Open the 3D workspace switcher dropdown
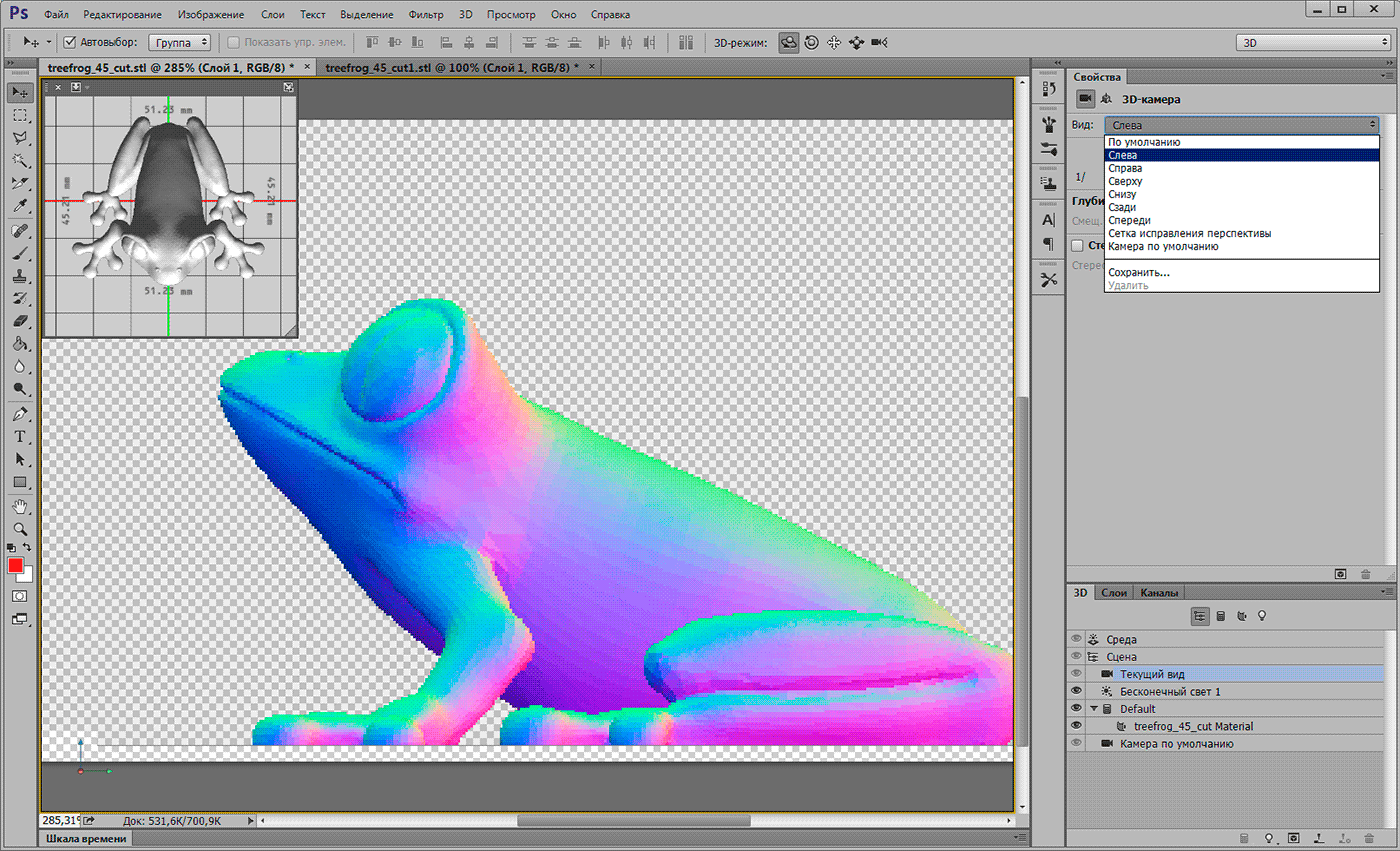Screen dimensions: 1400x851 (x=1311, y=42)
